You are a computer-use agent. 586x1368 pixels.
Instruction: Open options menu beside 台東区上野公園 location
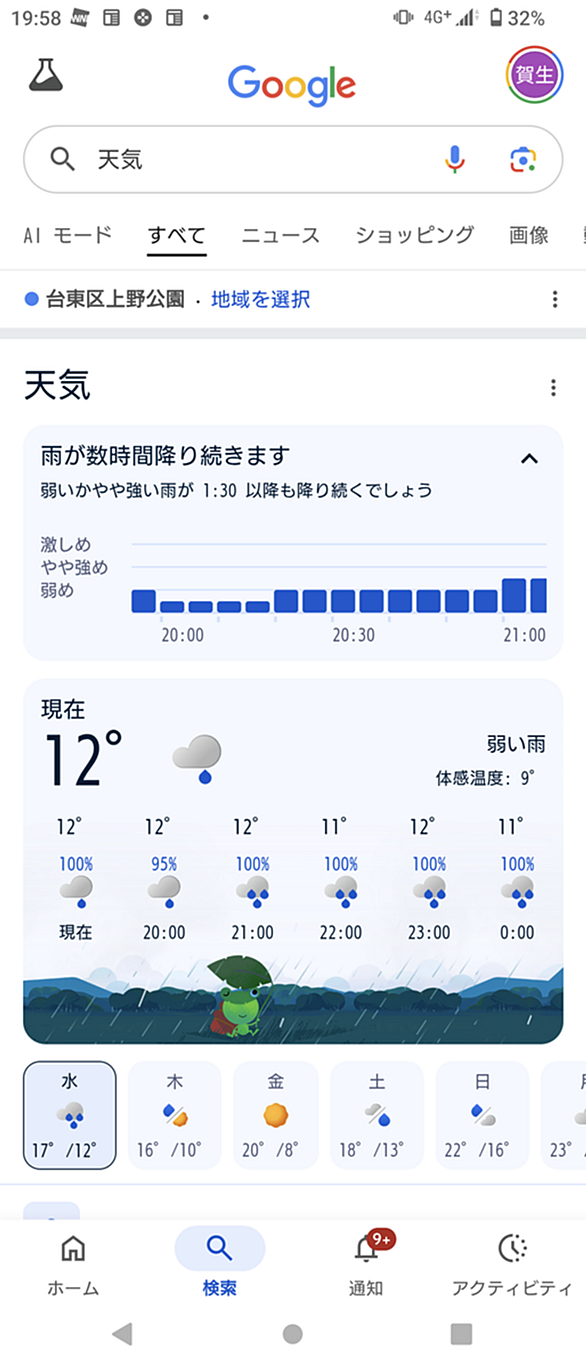[555, 299]
